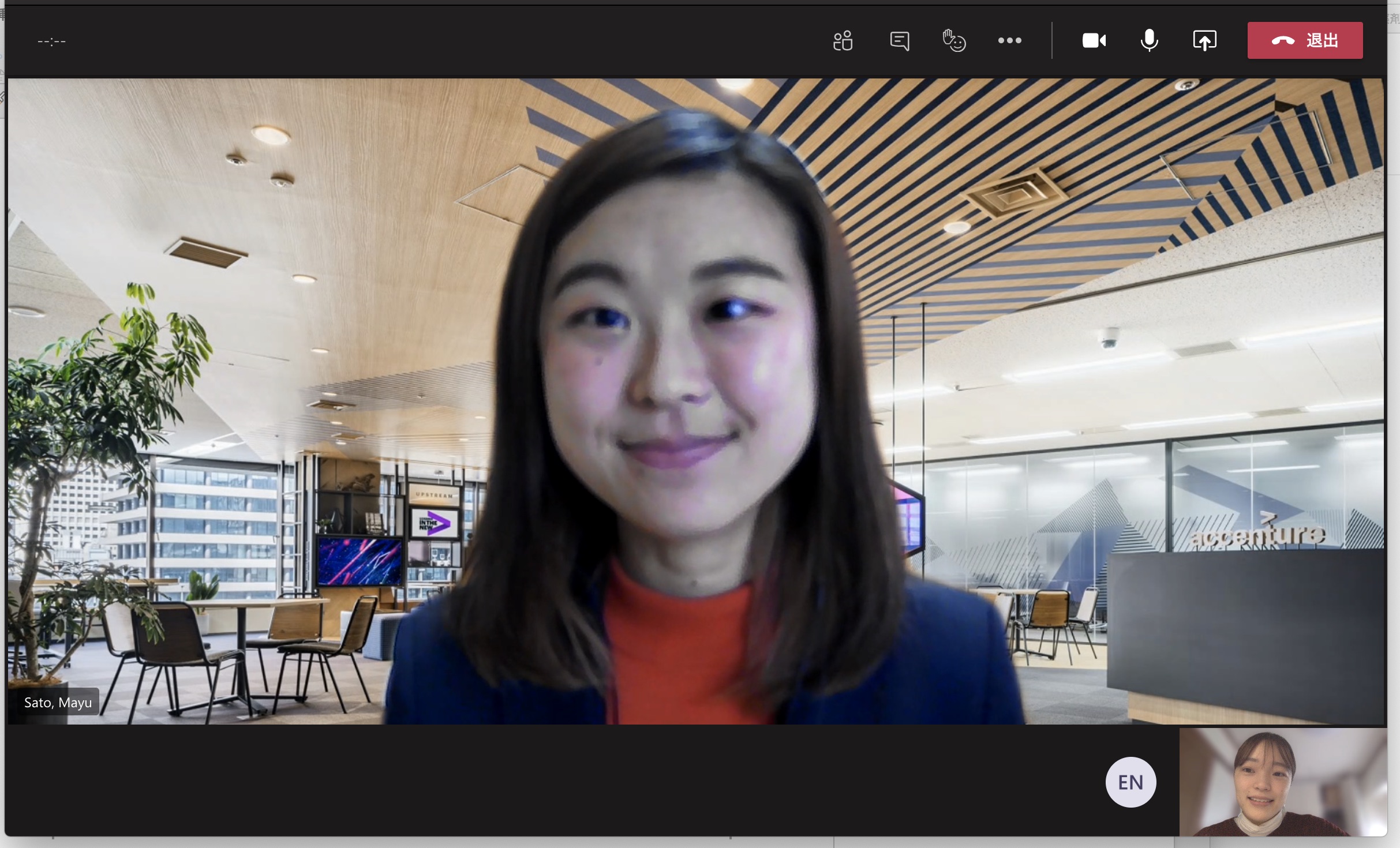This screenshot has width=1400, height=848.
Task: Open the meeting chat conversation
Action: click(x=899, y=41)
